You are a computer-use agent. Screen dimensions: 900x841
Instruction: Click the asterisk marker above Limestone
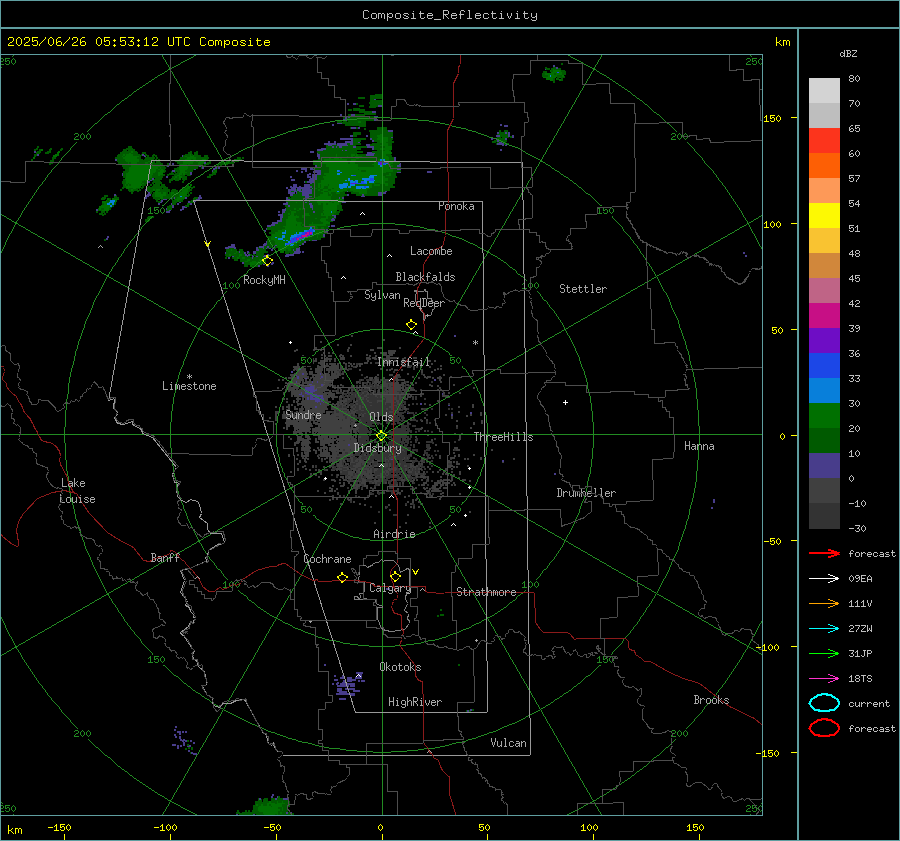189,377
